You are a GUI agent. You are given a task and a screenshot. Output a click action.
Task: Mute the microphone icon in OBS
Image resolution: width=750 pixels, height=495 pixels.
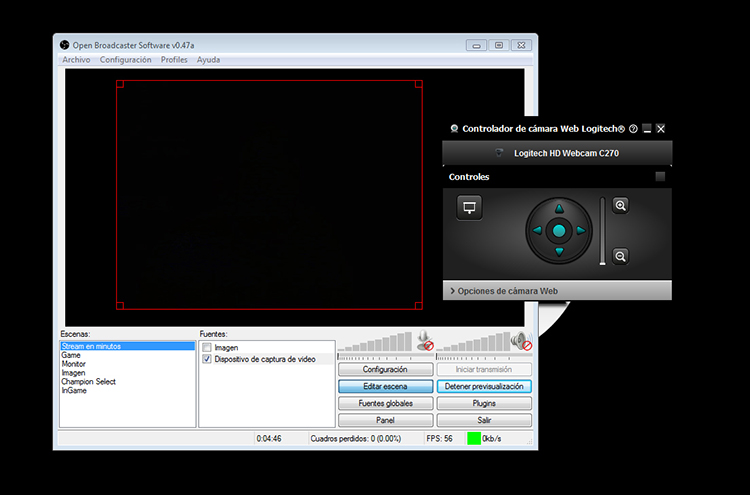pyautogui.click(x=426, y=340)
